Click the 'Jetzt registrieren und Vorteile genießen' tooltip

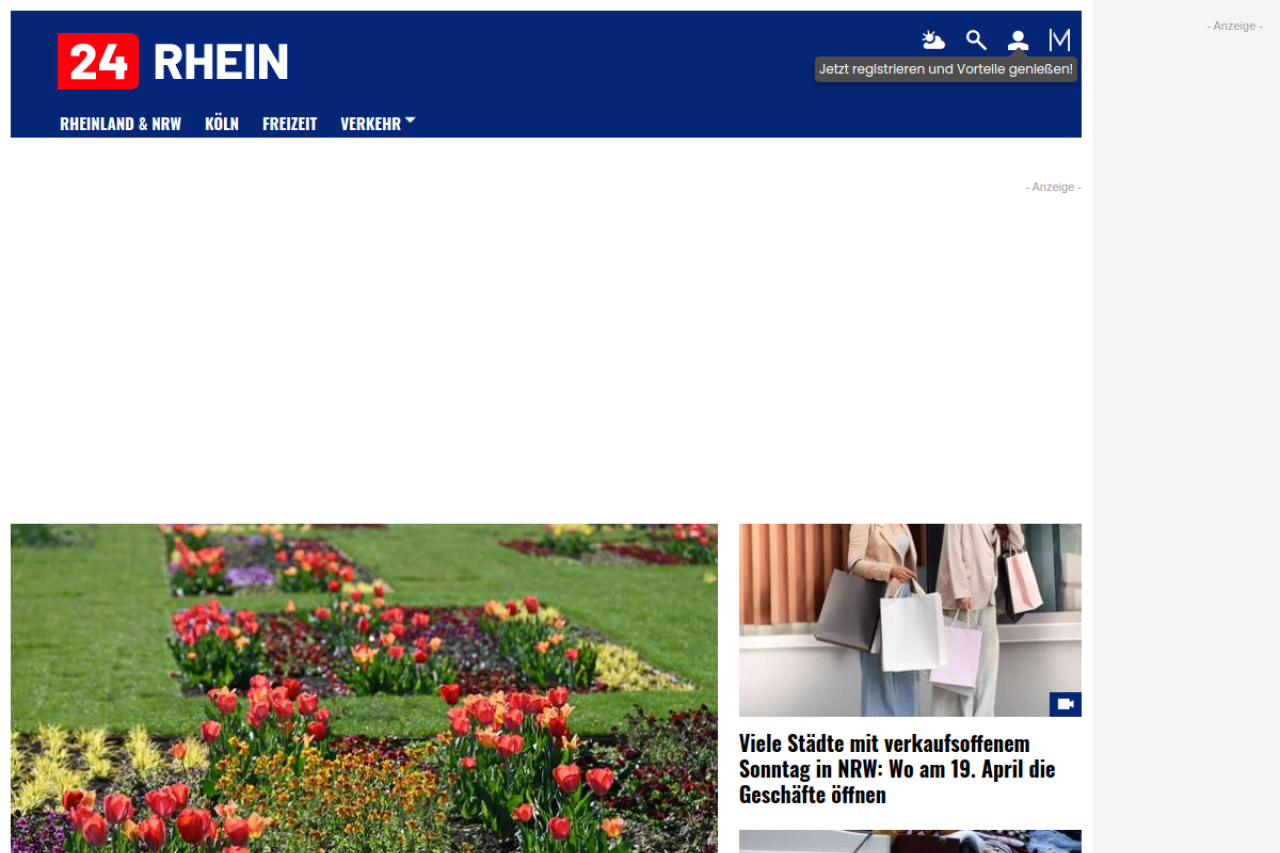945,69
